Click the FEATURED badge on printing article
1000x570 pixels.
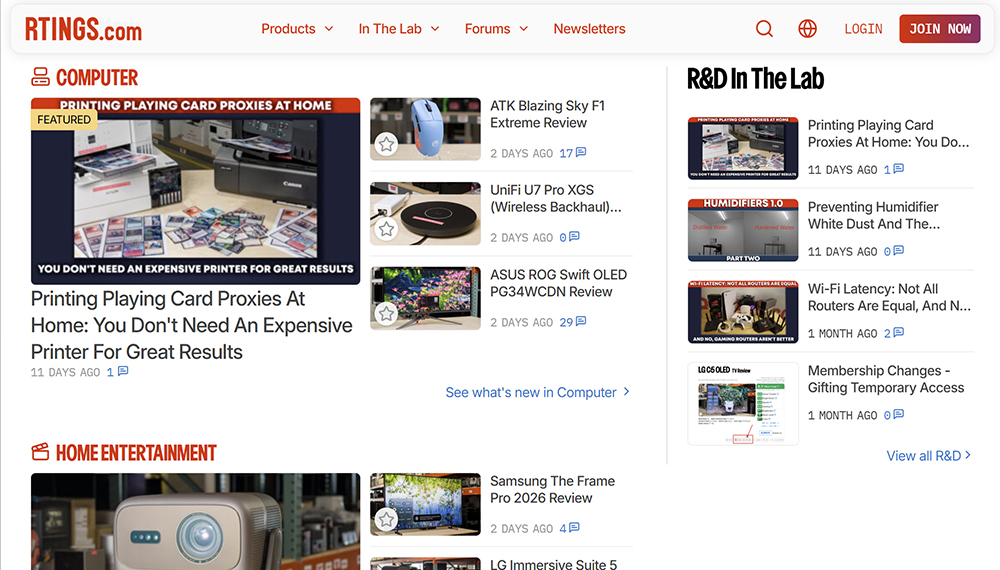pos(64,119)
